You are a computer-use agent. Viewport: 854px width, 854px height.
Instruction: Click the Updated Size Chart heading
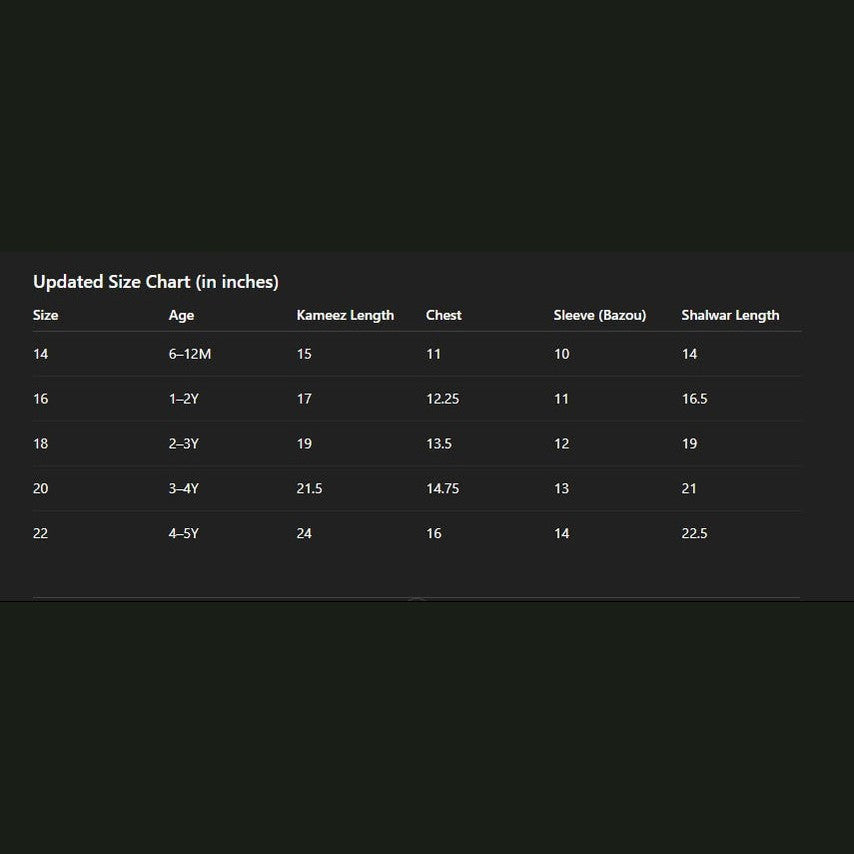(156, 282)
